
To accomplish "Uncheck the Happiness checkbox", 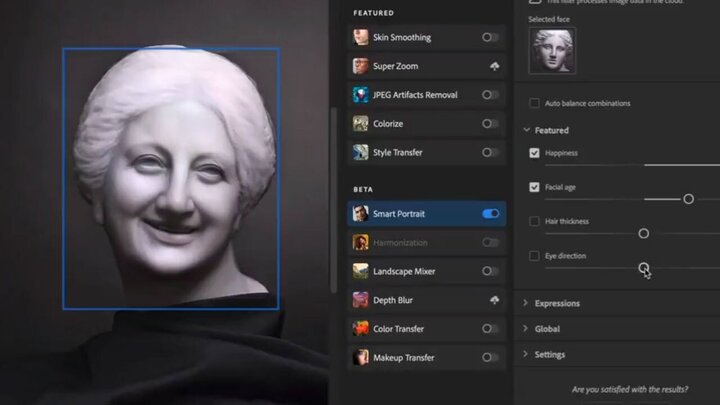I will pos(534,153).
